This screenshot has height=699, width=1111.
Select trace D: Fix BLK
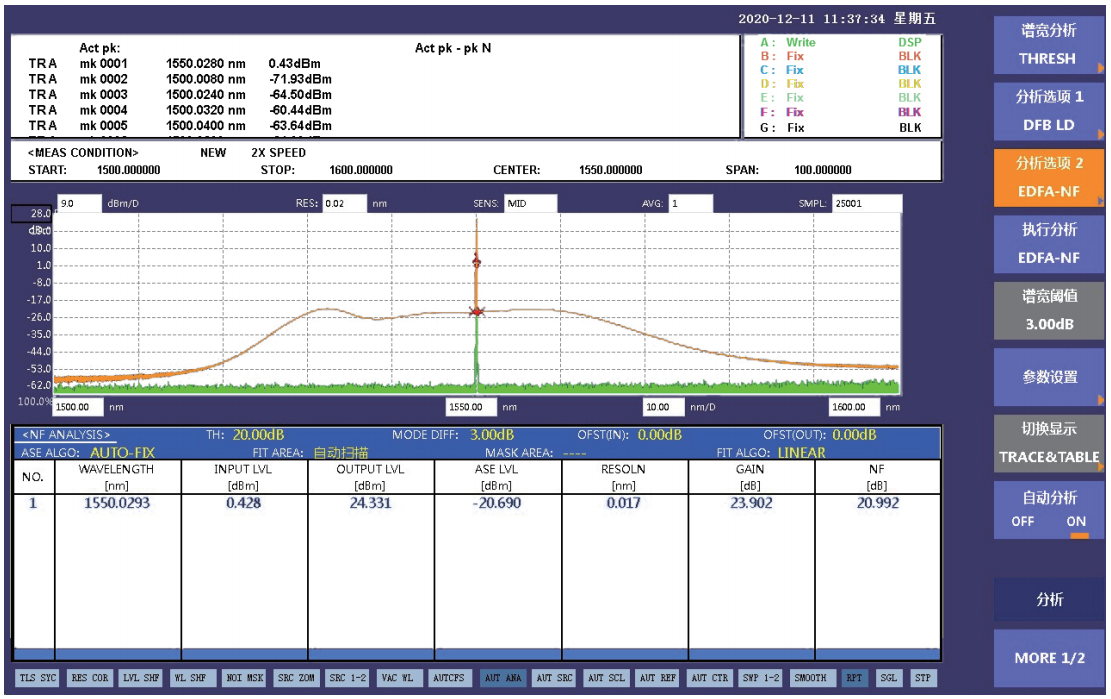click(x=841, y=84)
